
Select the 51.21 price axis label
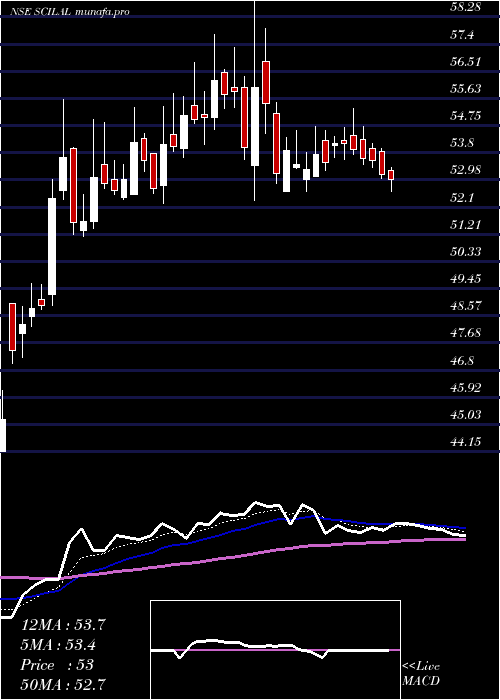tap(466, 225)
